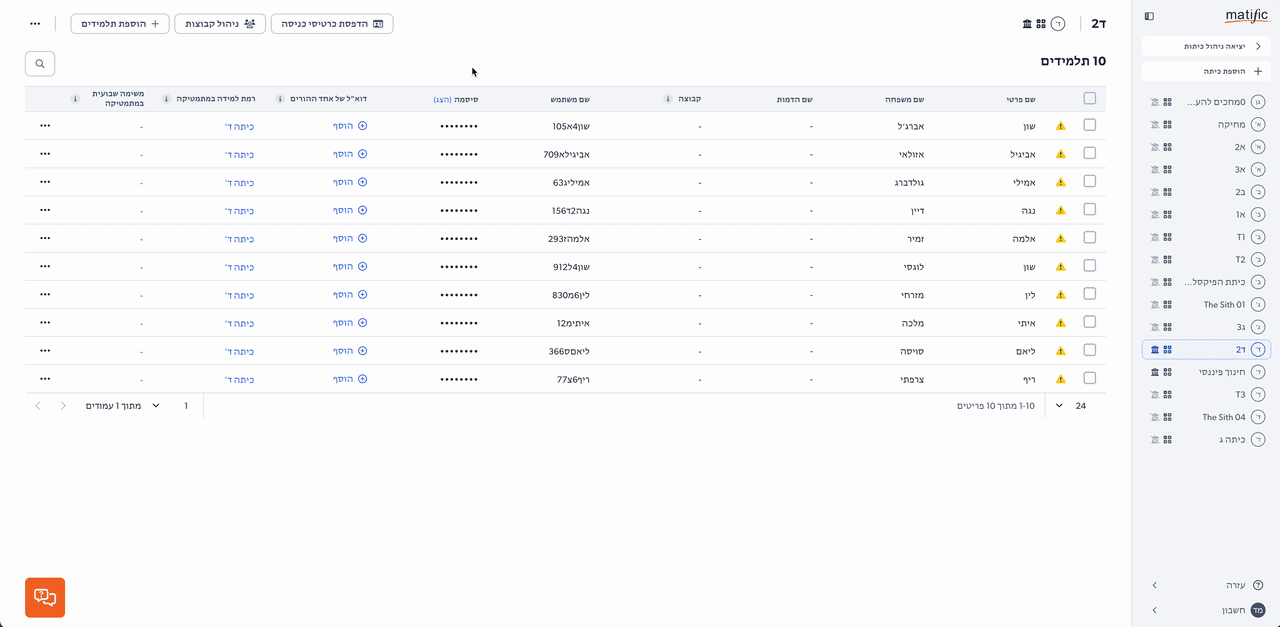Click the הצג password show link
Viewport: 1280px width, 627px height.
[x=442, y=100]
